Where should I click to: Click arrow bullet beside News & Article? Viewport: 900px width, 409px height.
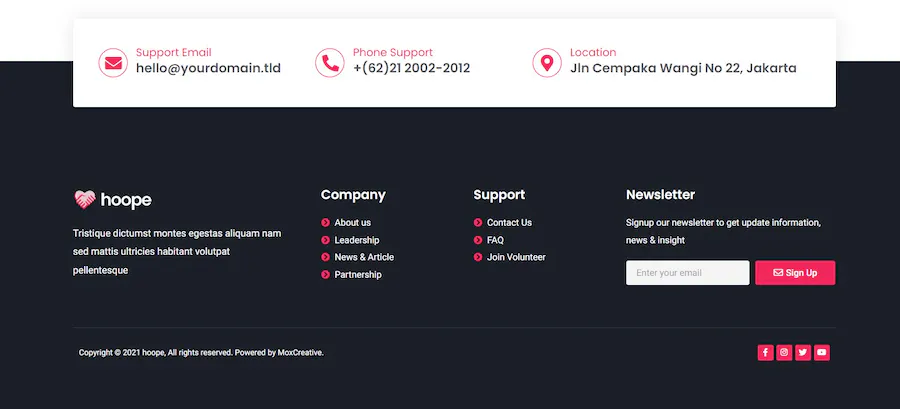point(325,258)
